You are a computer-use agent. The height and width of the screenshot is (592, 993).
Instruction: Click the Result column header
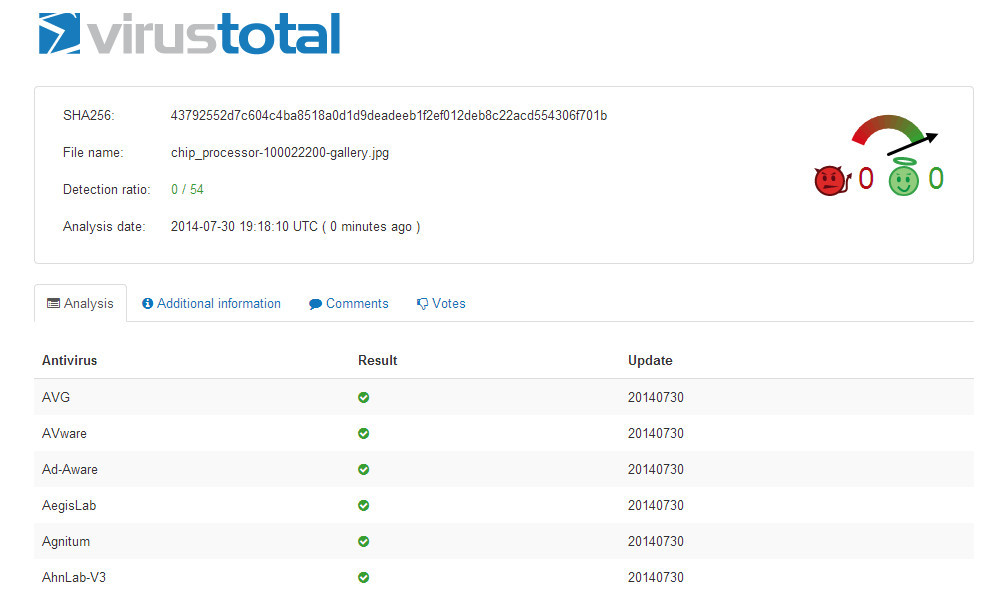pos(377,360)
